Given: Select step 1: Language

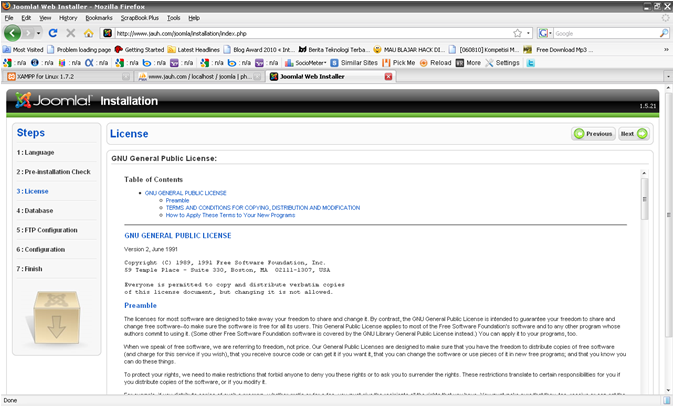Looking at the screenshot, I should [35, 152].
